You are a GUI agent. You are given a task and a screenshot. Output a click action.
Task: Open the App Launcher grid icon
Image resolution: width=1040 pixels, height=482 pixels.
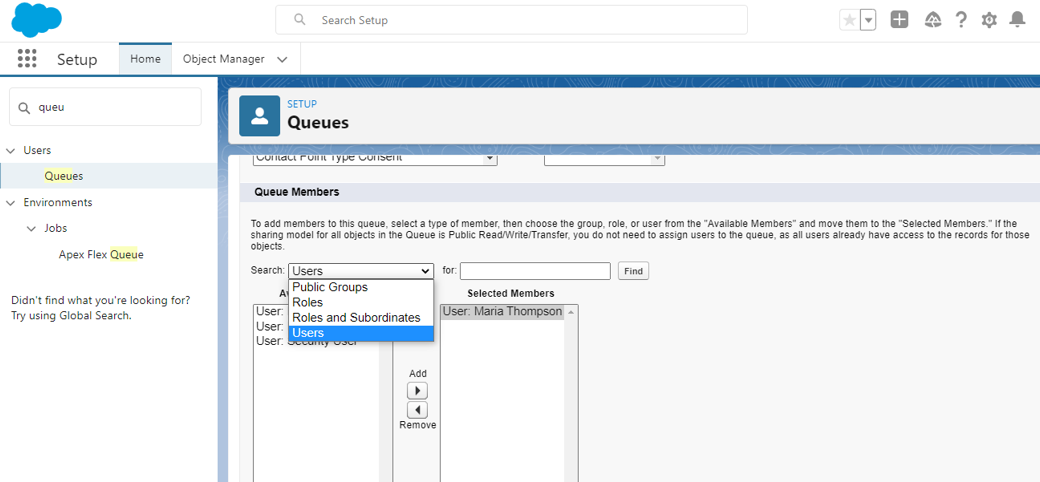click(x=27, y=59)
